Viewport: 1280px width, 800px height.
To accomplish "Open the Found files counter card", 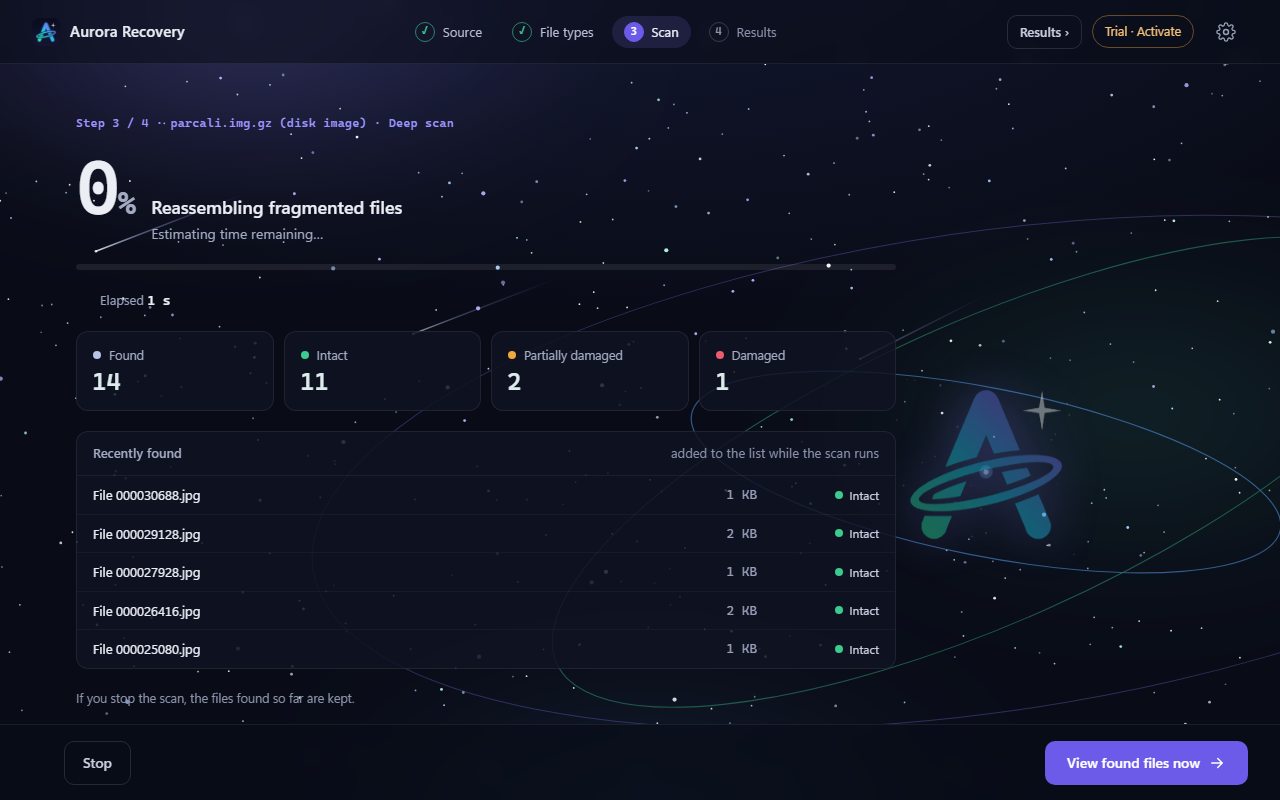I will [x=175, y=371].
